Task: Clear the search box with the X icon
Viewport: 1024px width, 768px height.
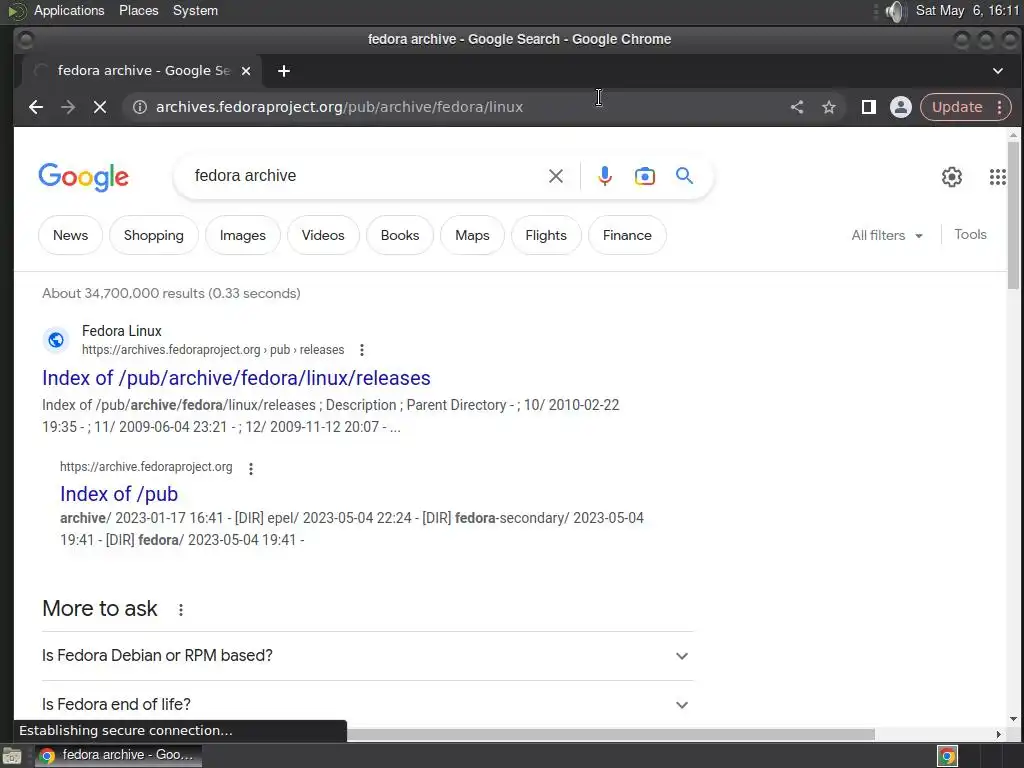Action: [556, 176]
